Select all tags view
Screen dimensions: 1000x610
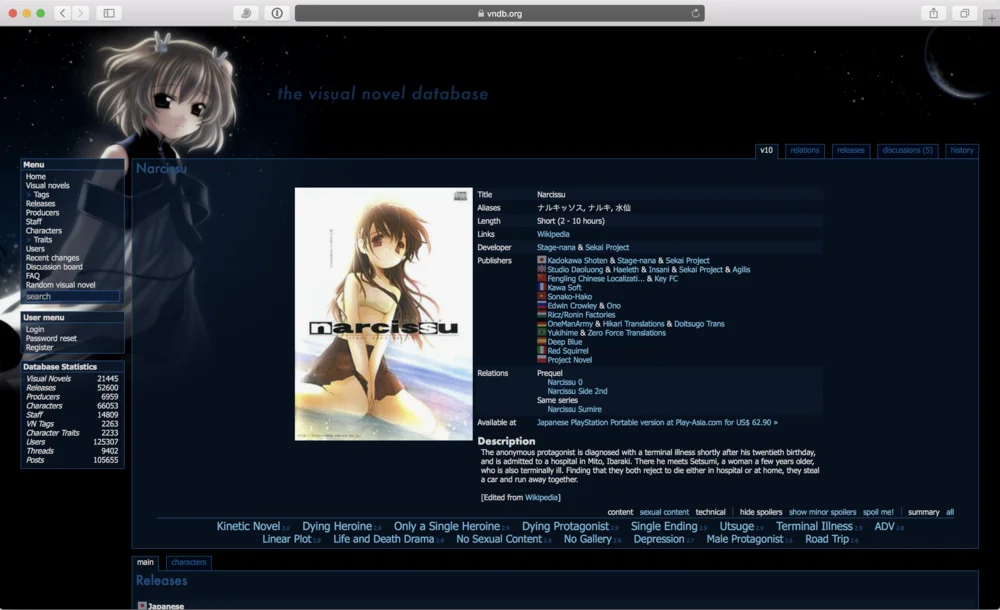(950, 512)
